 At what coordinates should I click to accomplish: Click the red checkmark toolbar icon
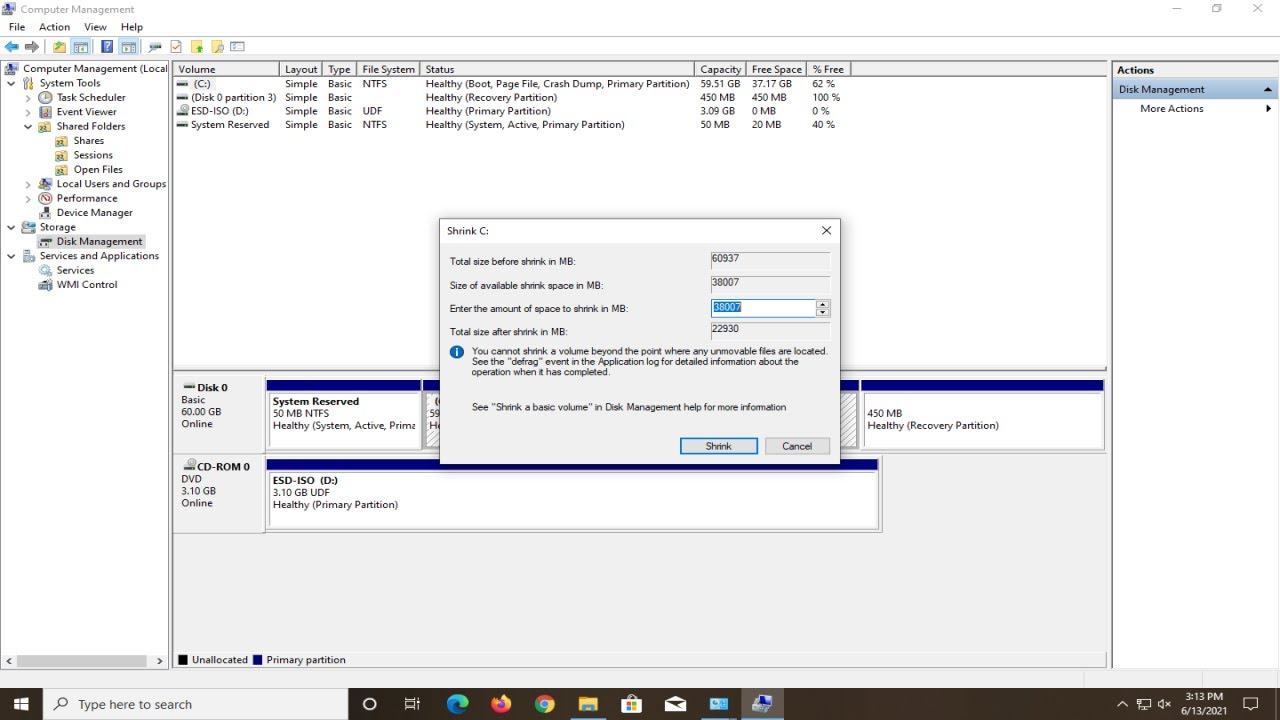point(176,47)
